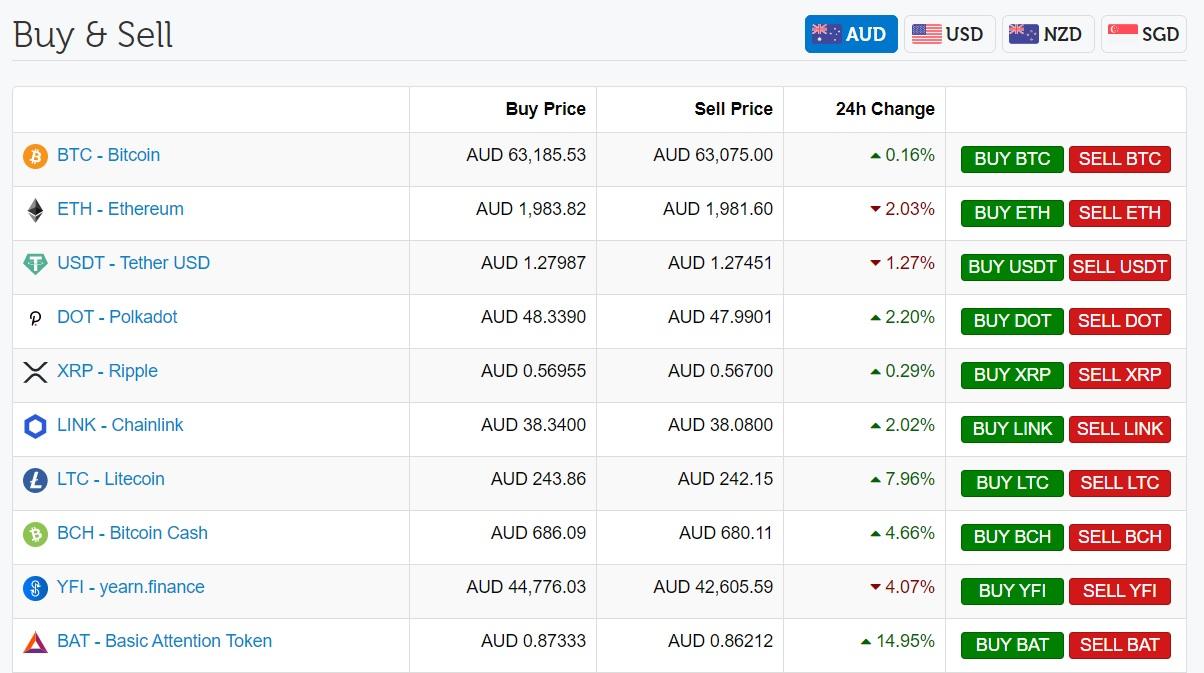Image resolution: width=1204 pixels, height=673 pixels.
Task: Switch currency to USD
Action: click(949, 34)
